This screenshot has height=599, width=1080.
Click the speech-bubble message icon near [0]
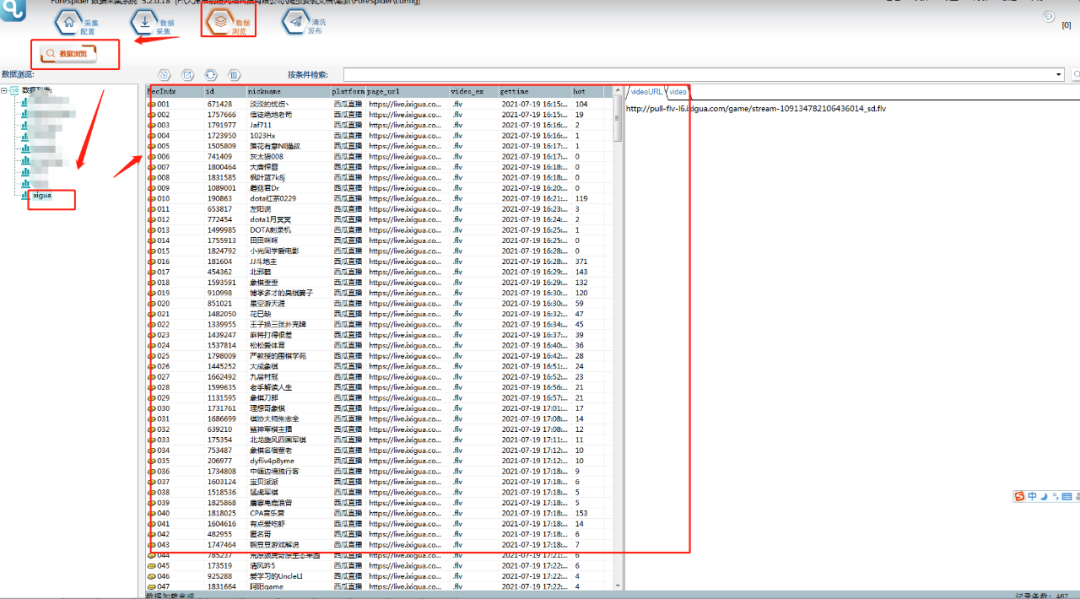(x=1048, y=17)
